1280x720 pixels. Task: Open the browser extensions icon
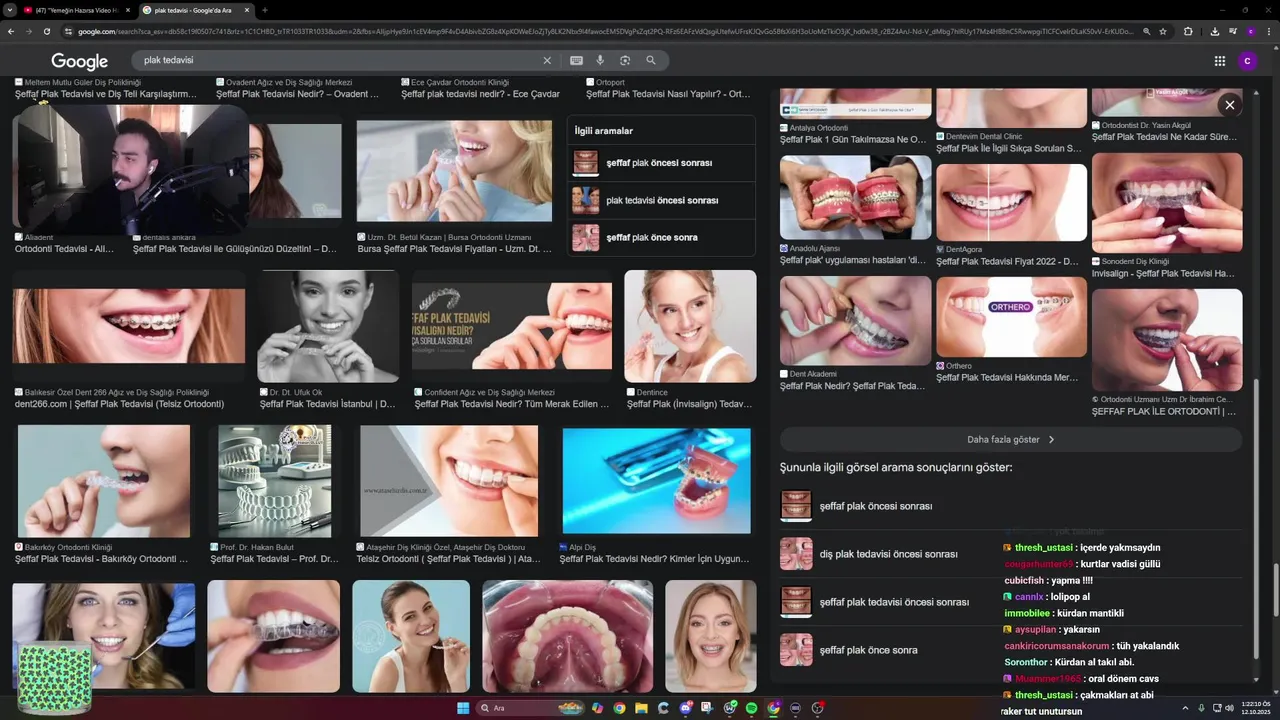pyautogui.click(x=1188, y=31)
